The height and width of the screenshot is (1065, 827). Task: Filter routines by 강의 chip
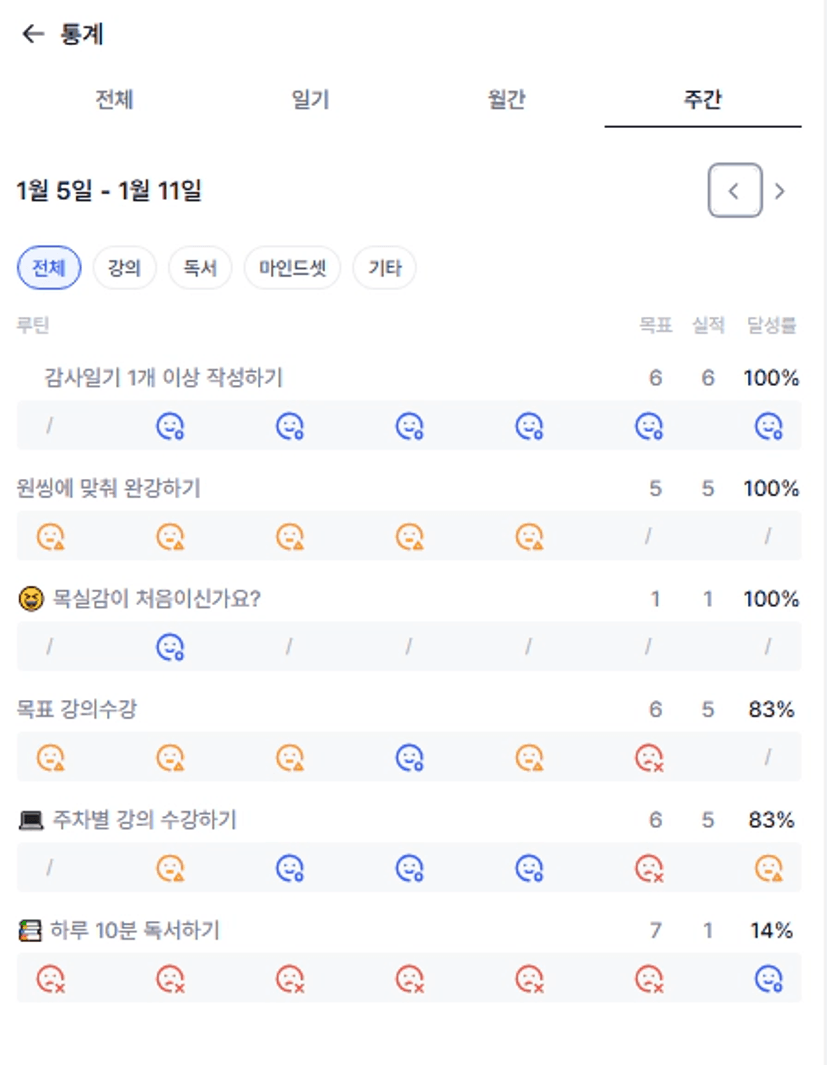click(124, 268)
